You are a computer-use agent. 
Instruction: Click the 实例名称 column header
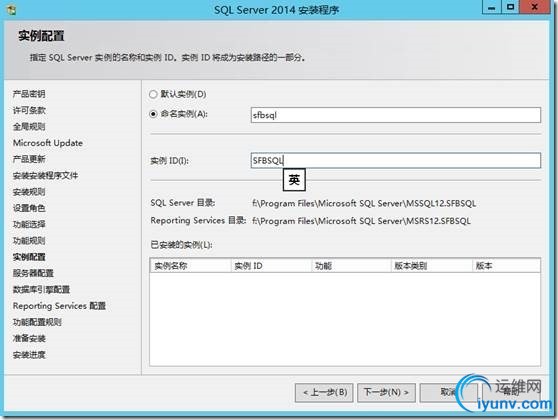(x=190, y=266)
